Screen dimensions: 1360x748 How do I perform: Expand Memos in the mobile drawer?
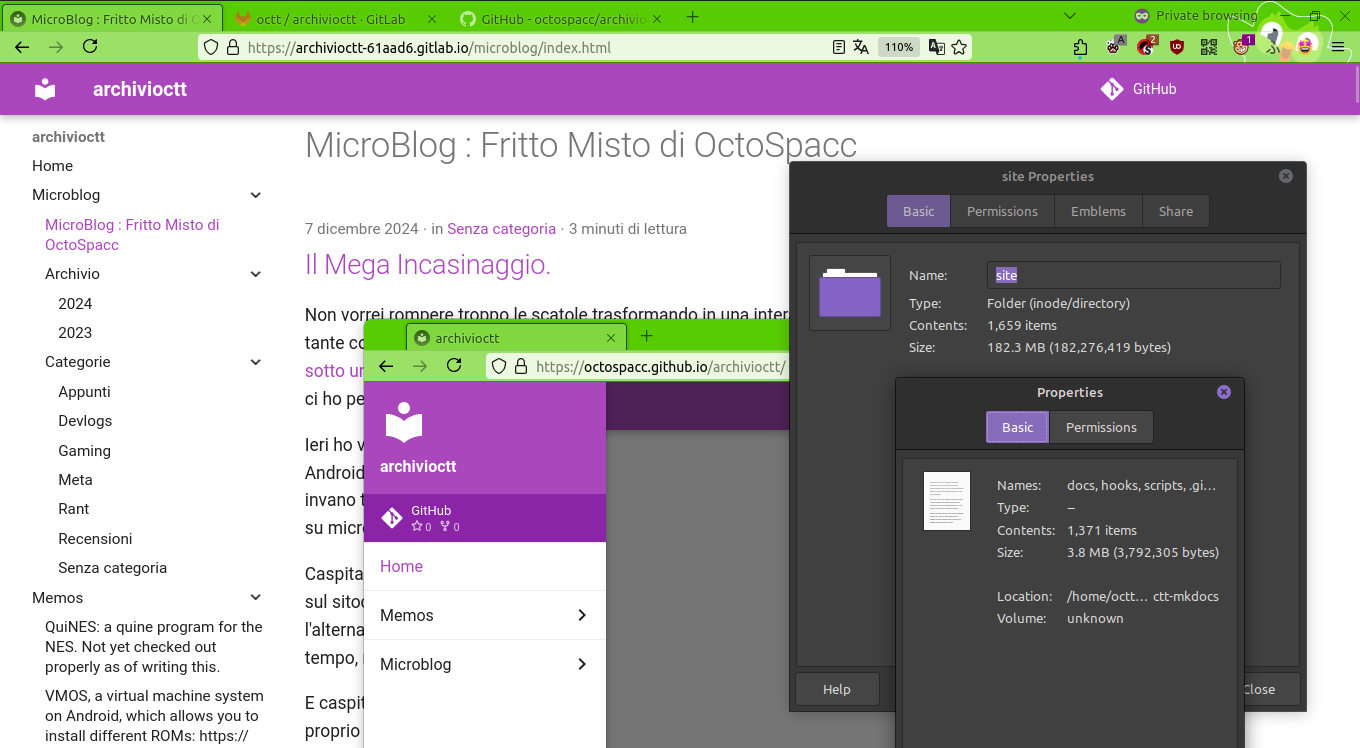pos(485,615)
